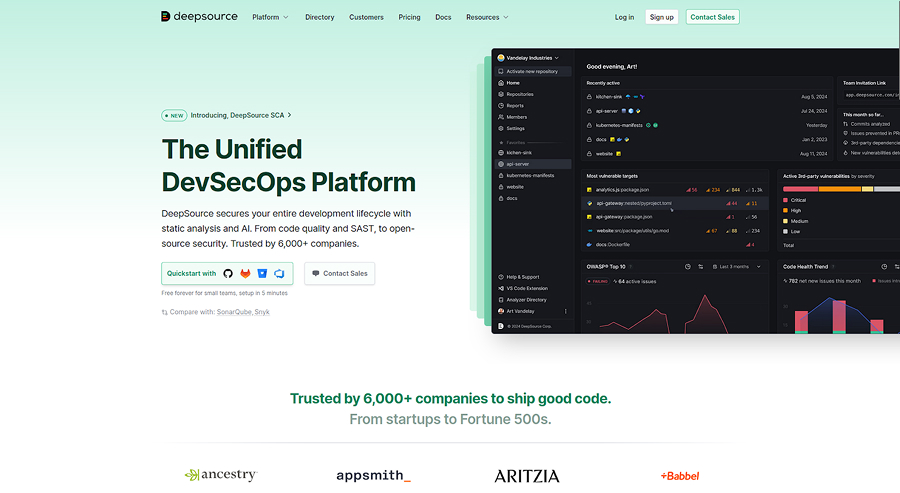Click the DeepSource logo in the header
This screenshot has width=900, height=493.
point(199,17)
